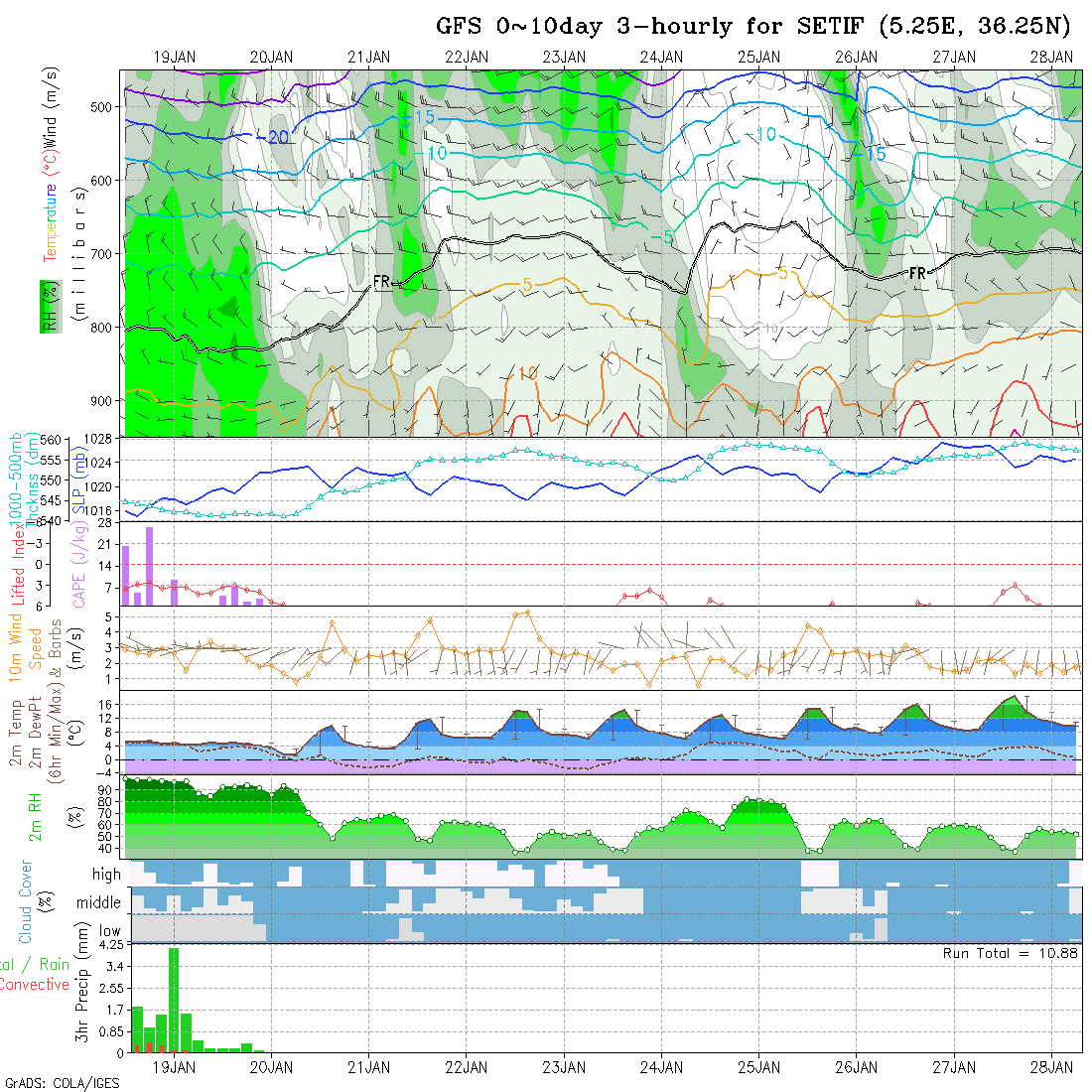This screenshot has height=1092, width=1092.
Task: Click the "low" cloud cover row label
Action: 109,931
